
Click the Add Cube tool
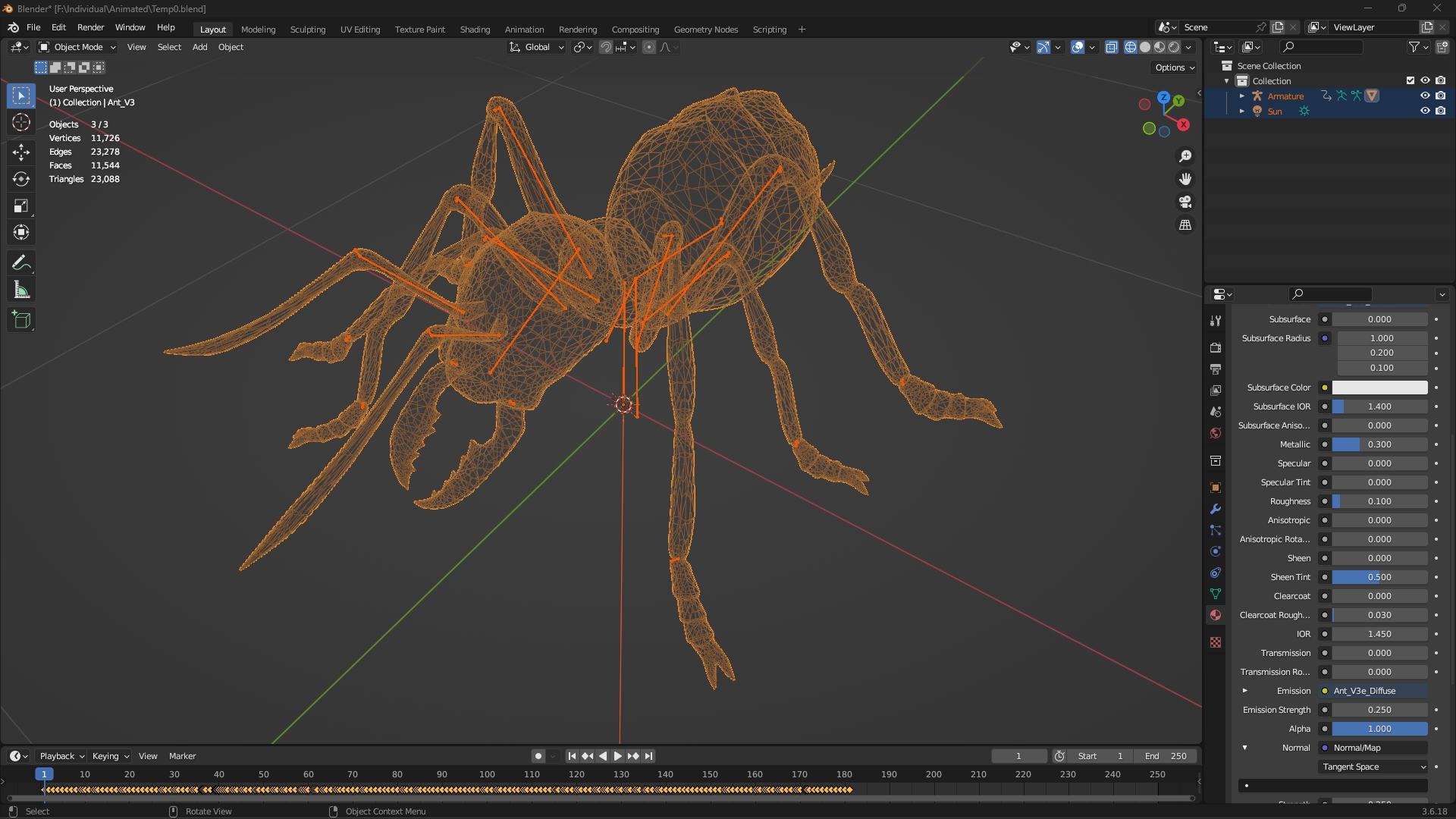[x=21, y=320]
